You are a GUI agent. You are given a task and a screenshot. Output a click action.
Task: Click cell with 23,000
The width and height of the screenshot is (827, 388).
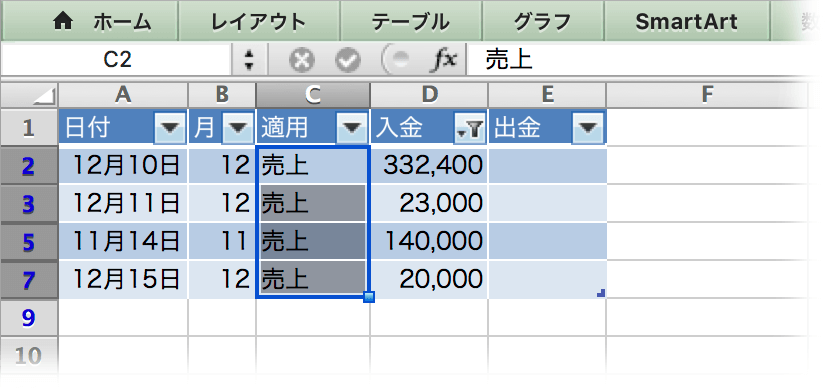click(x=429, y=203)
